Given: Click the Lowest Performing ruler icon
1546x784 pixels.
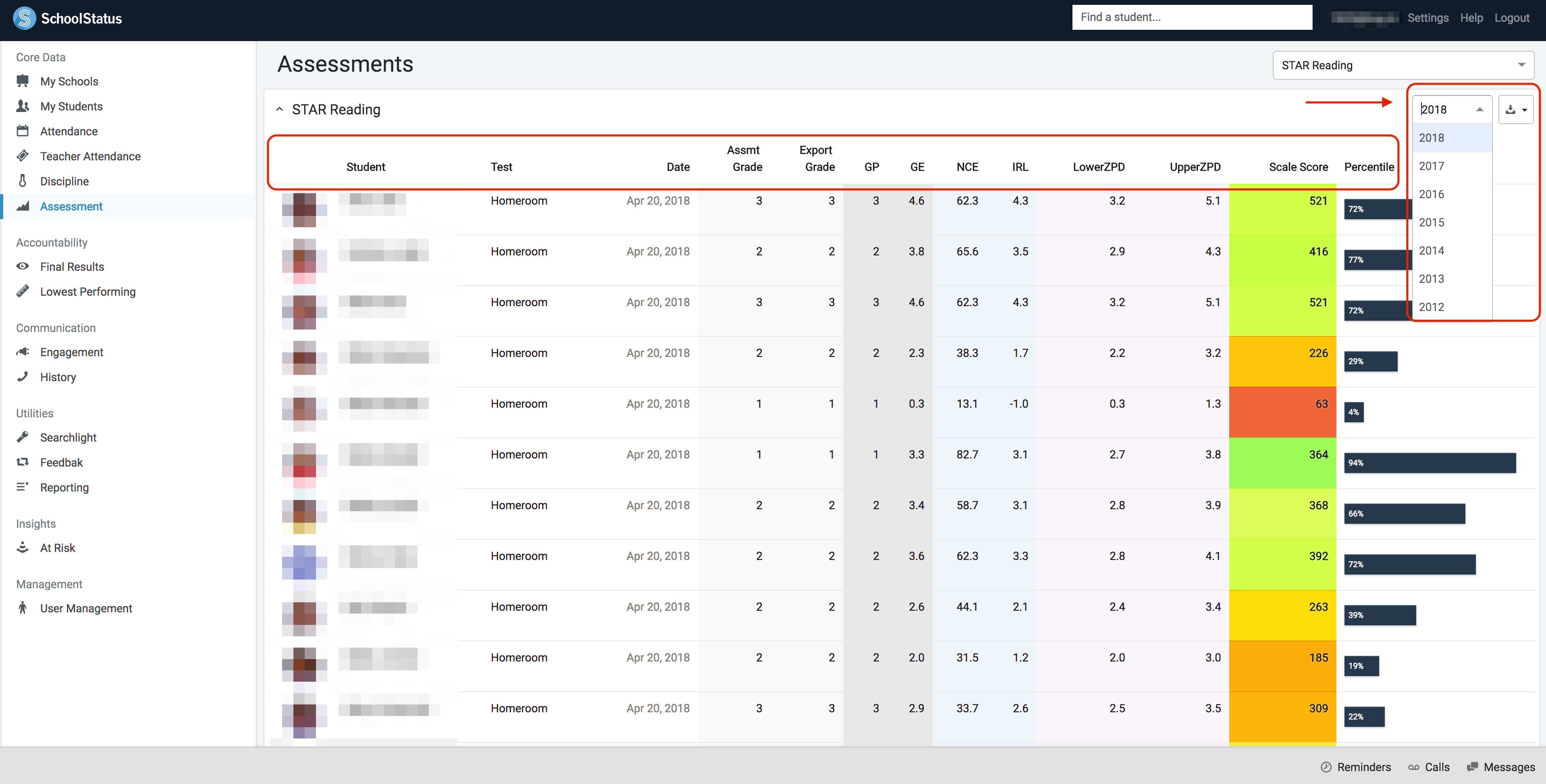Looking at the screenshot, I should [23, 291].
